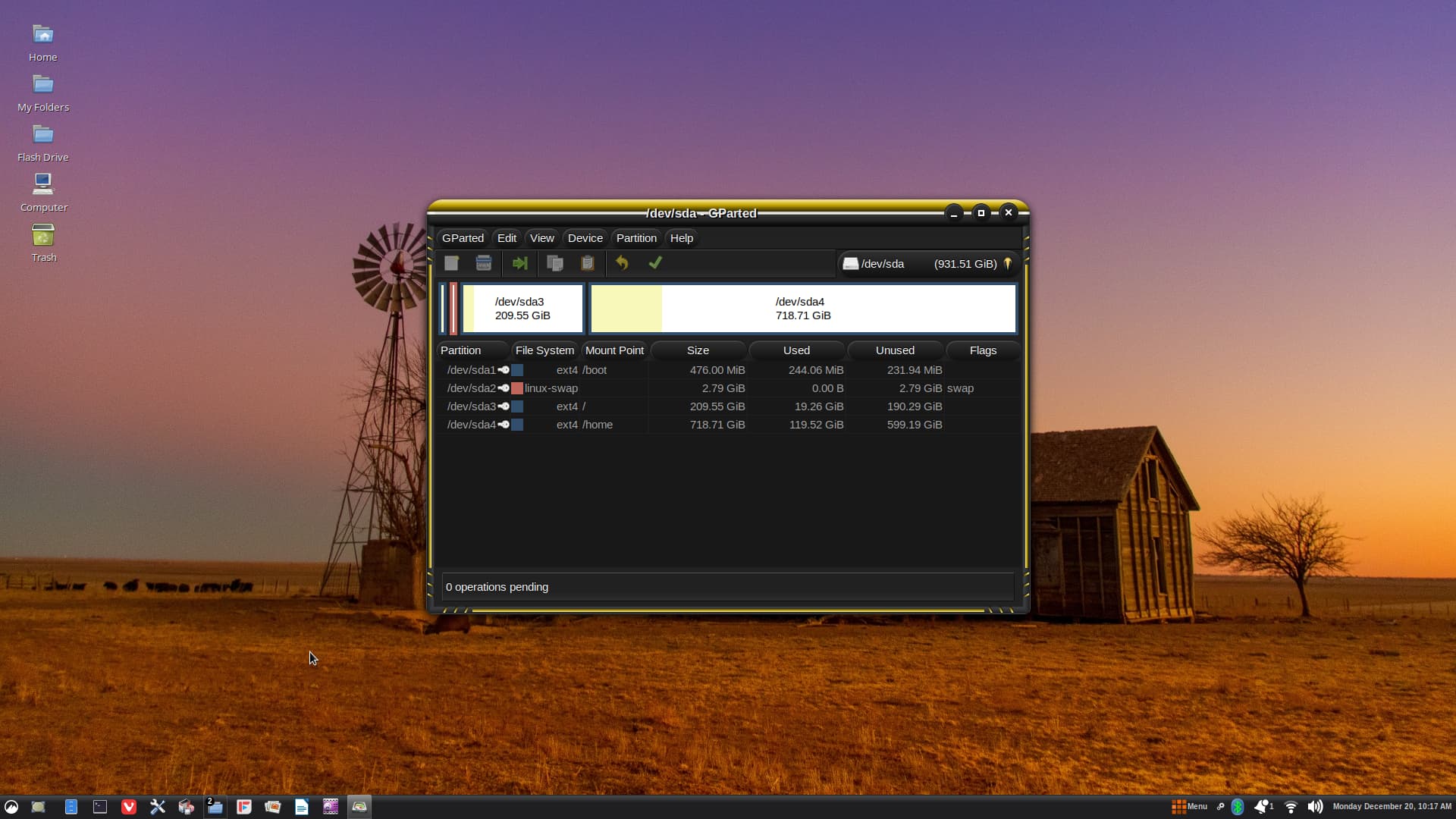Select the /dev/sda4 block in the disk map
This screenshot has height=819, width=1456.
tap(803, 309)
